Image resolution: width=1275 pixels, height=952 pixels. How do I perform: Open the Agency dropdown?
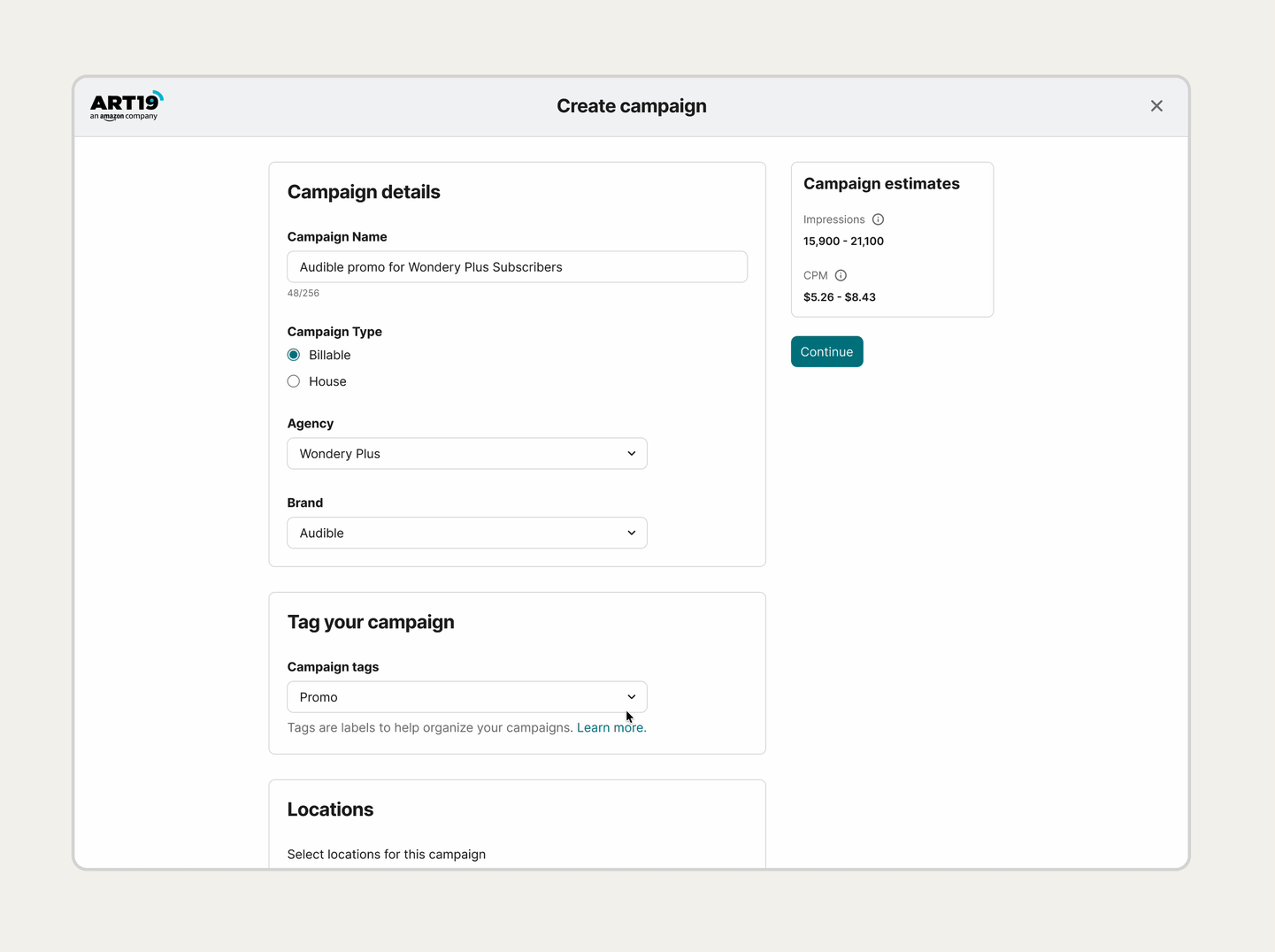pos(467,454)
